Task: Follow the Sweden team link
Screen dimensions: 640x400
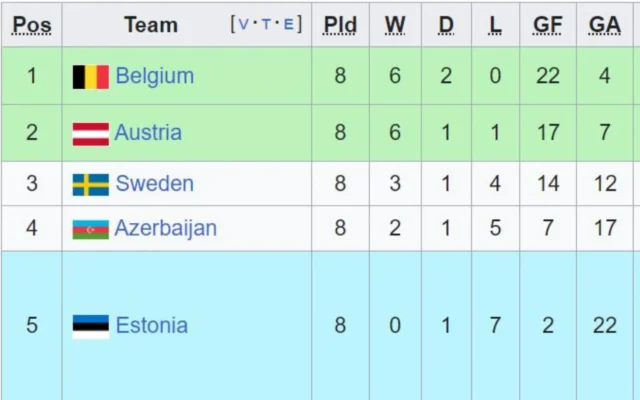Action: tap(154, 183)
